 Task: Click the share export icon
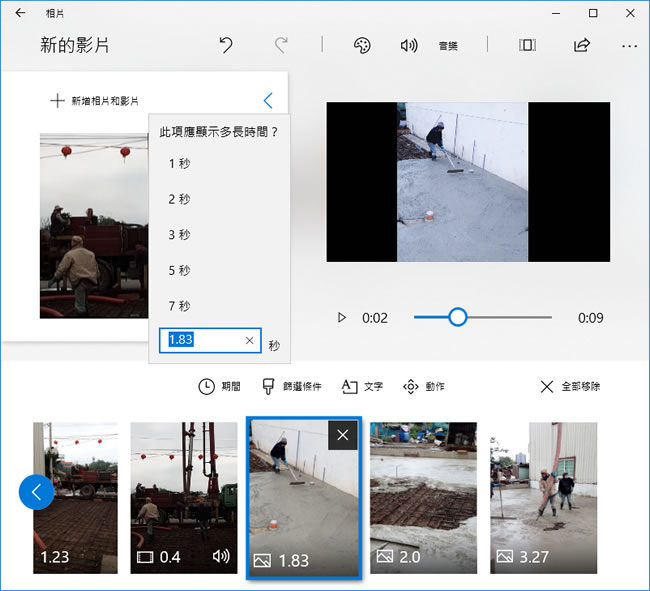pos(581,45)
